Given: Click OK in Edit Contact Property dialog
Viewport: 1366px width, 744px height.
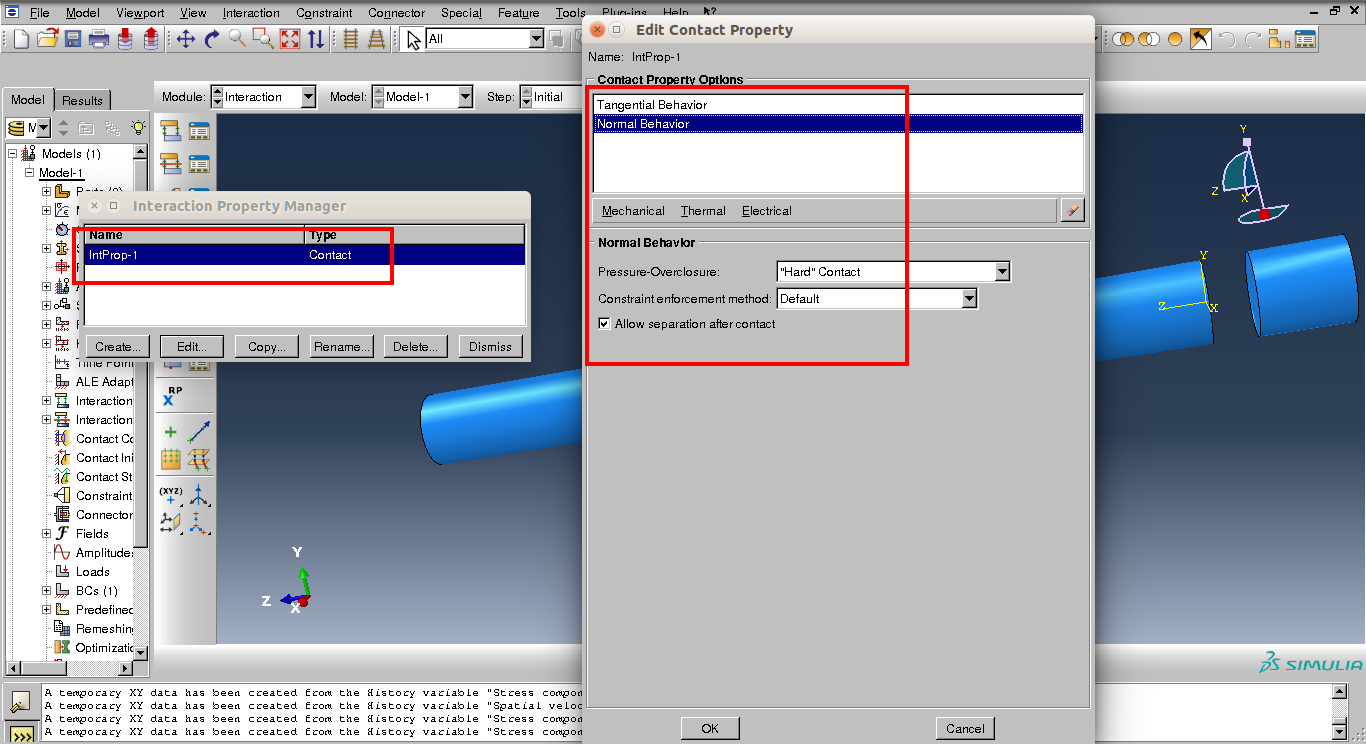Looking at the screenshot, I should point(710,728).
